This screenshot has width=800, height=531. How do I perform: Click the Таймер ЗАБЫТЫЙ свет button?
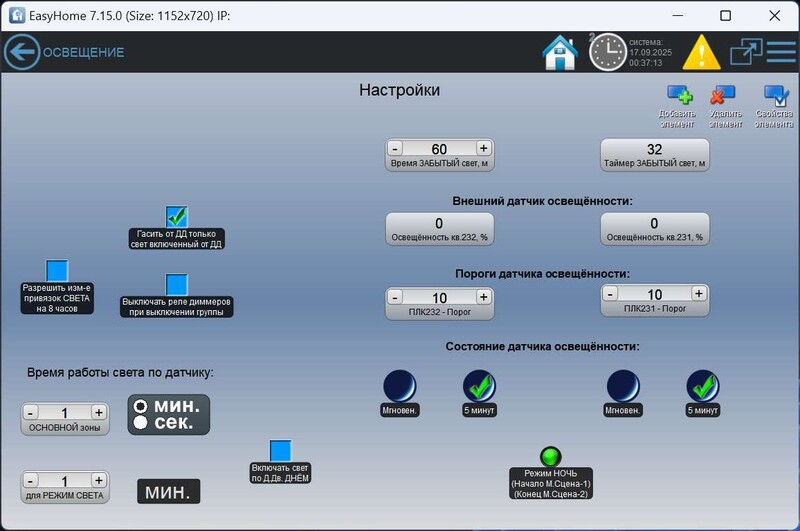tap(654, 154)
